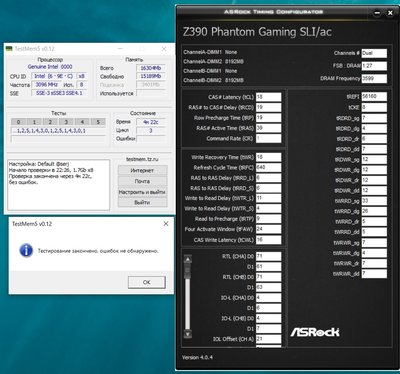Click OK in the TestMem5 dialog
This screenshot has height=374, width=400.
147,282
